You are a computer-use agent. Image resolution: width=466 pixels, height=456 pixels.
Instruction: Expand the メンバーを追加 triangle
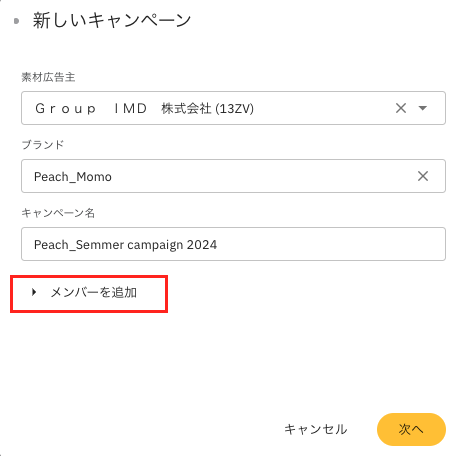click(34, 292)
